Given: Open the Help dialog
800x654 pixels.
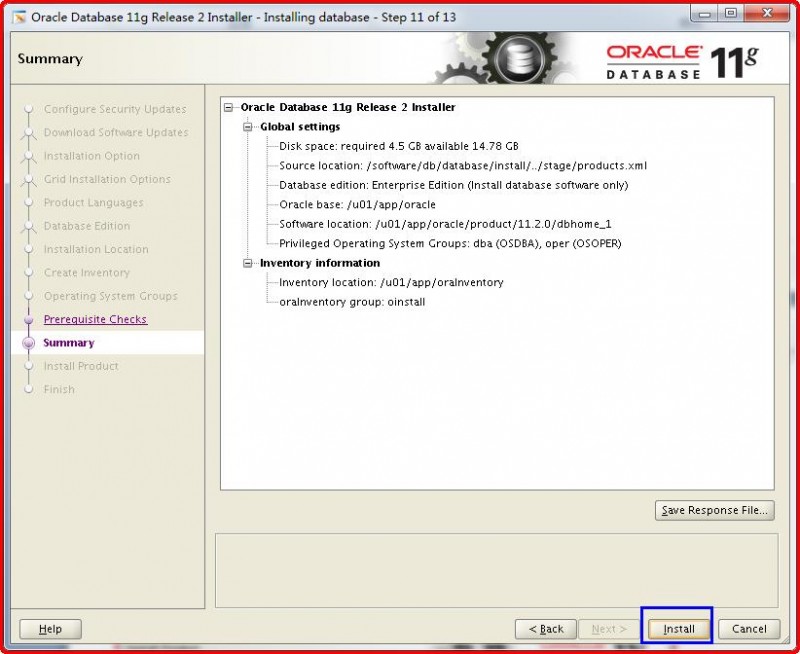Looking at the screenshot, I should coord(49,629).
